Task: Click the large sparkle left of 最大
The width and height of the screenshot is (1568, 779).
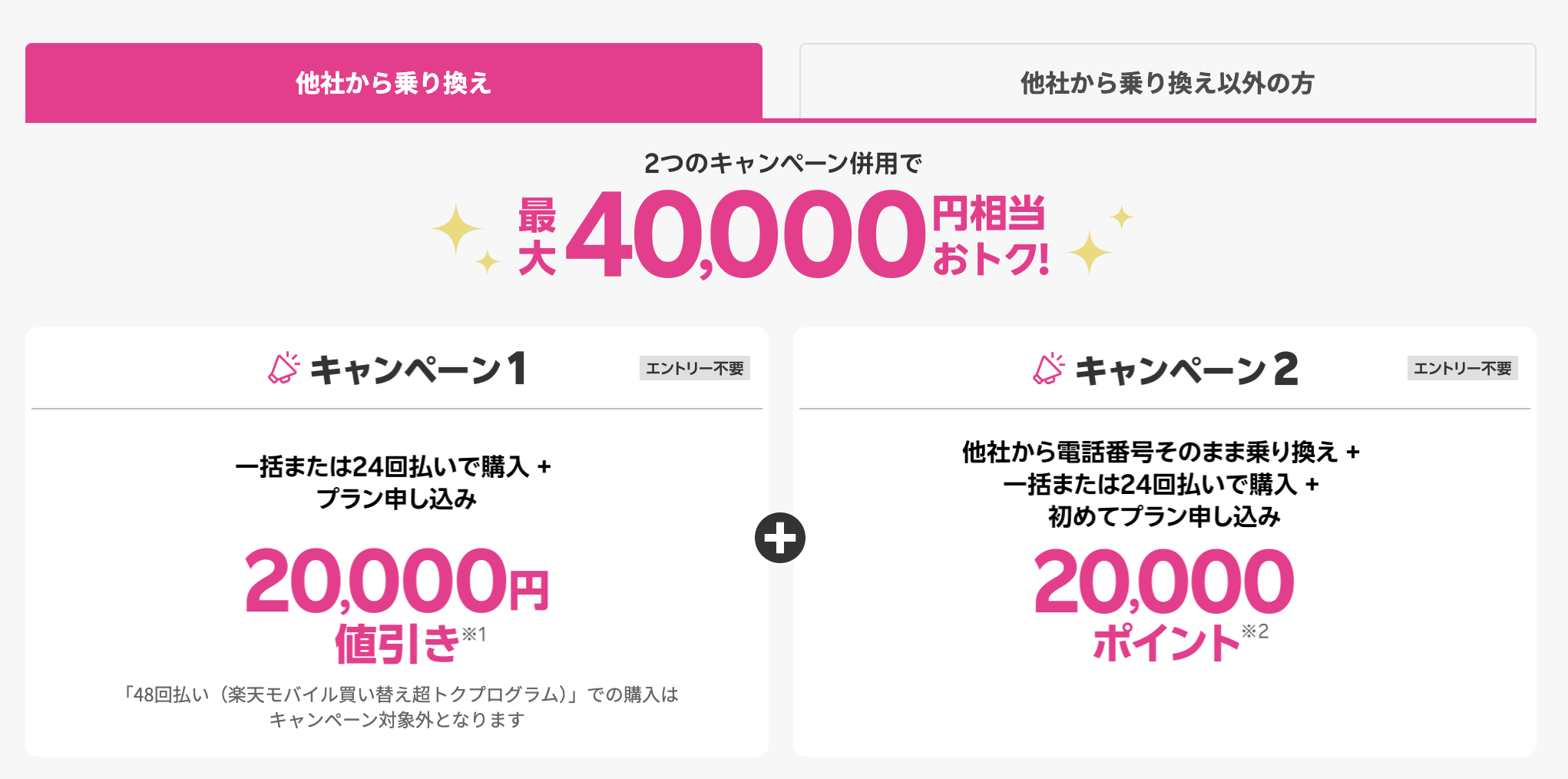Action: 456,229
